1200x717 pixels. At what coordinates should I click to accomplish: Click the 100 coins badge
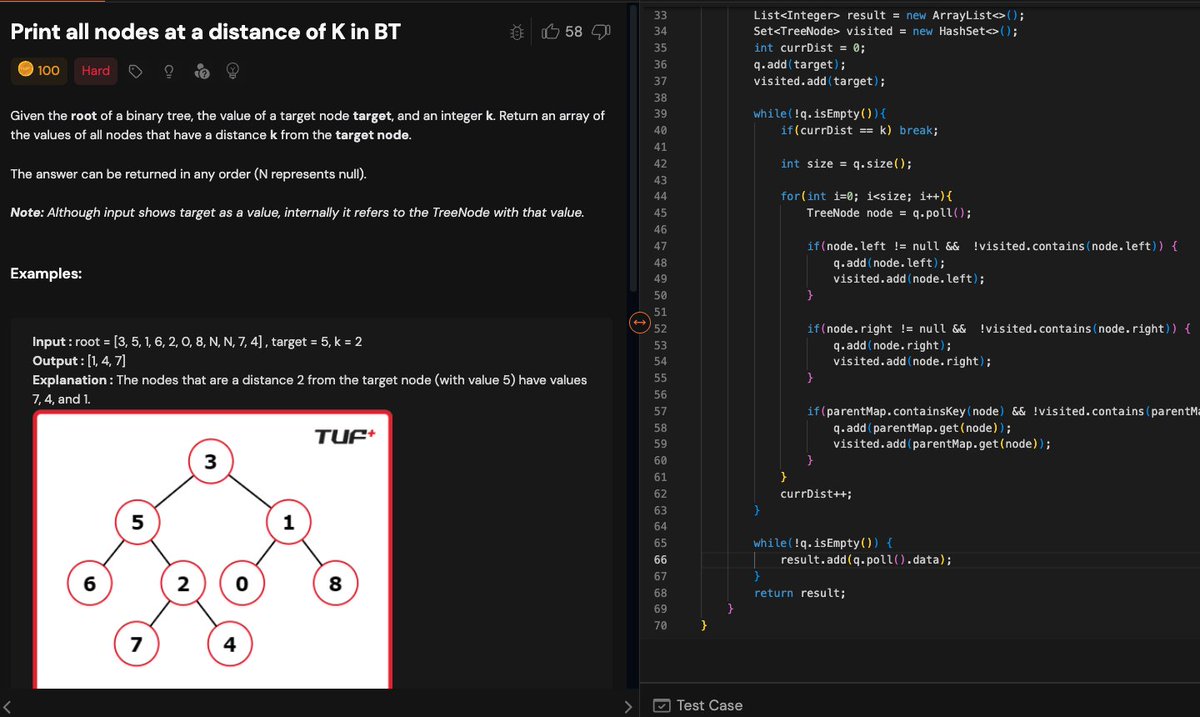pyautogui.click(x=39, y=70)
